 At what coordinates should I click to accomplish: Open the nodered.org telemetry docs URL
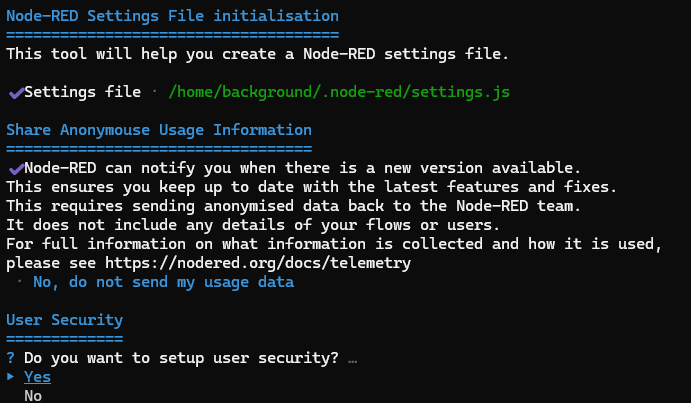click(258, 263)
